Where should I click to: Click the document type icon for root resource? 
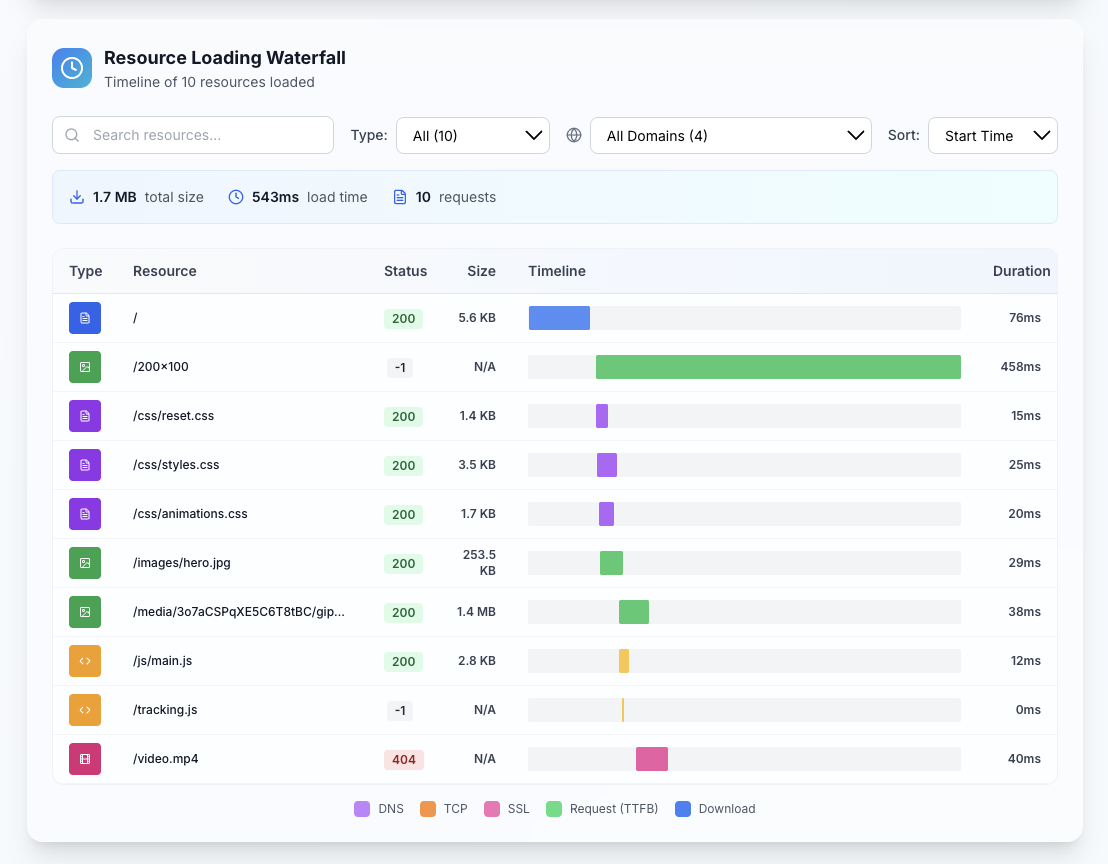[85, 318]
